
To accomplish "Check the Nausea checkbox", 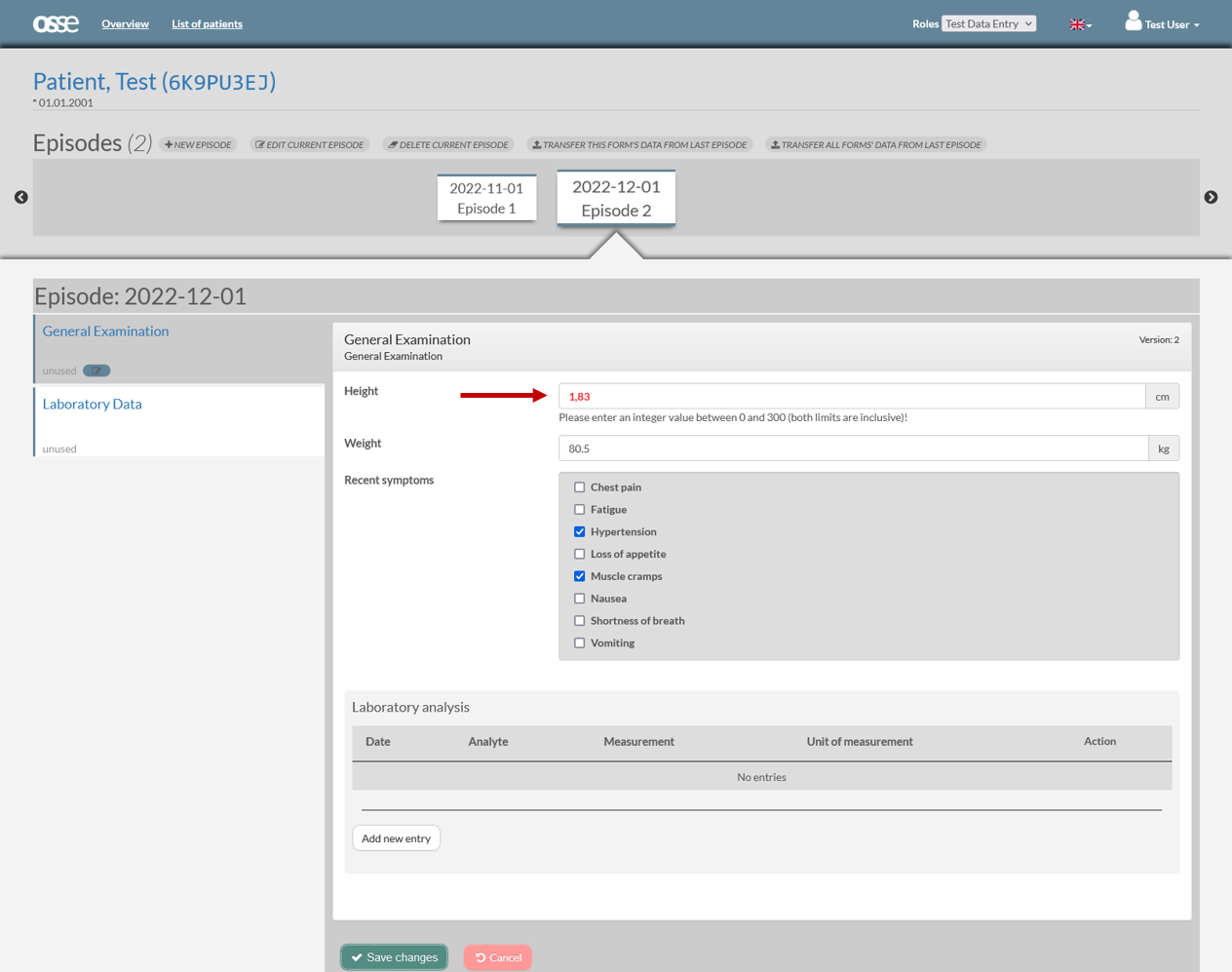I will [x=579, y=599].
